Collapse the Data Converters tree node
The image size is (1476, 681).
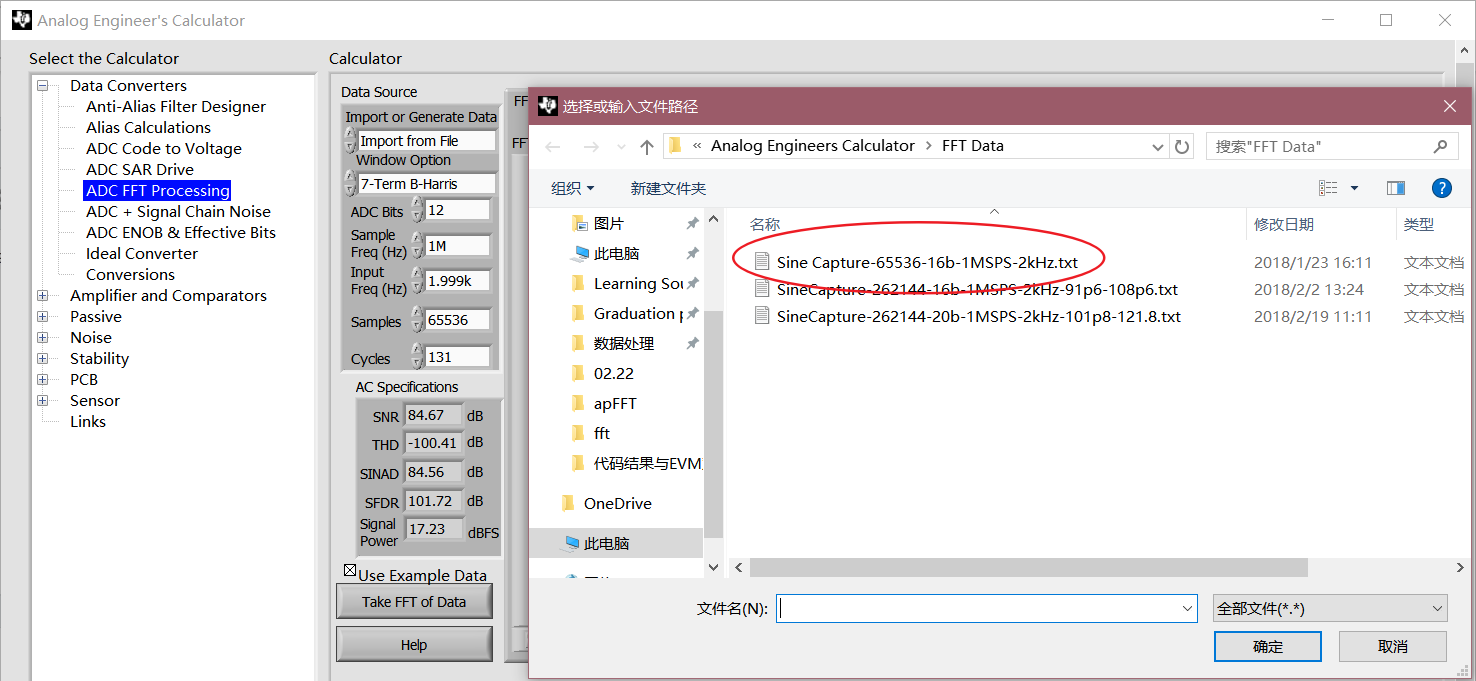43,86
